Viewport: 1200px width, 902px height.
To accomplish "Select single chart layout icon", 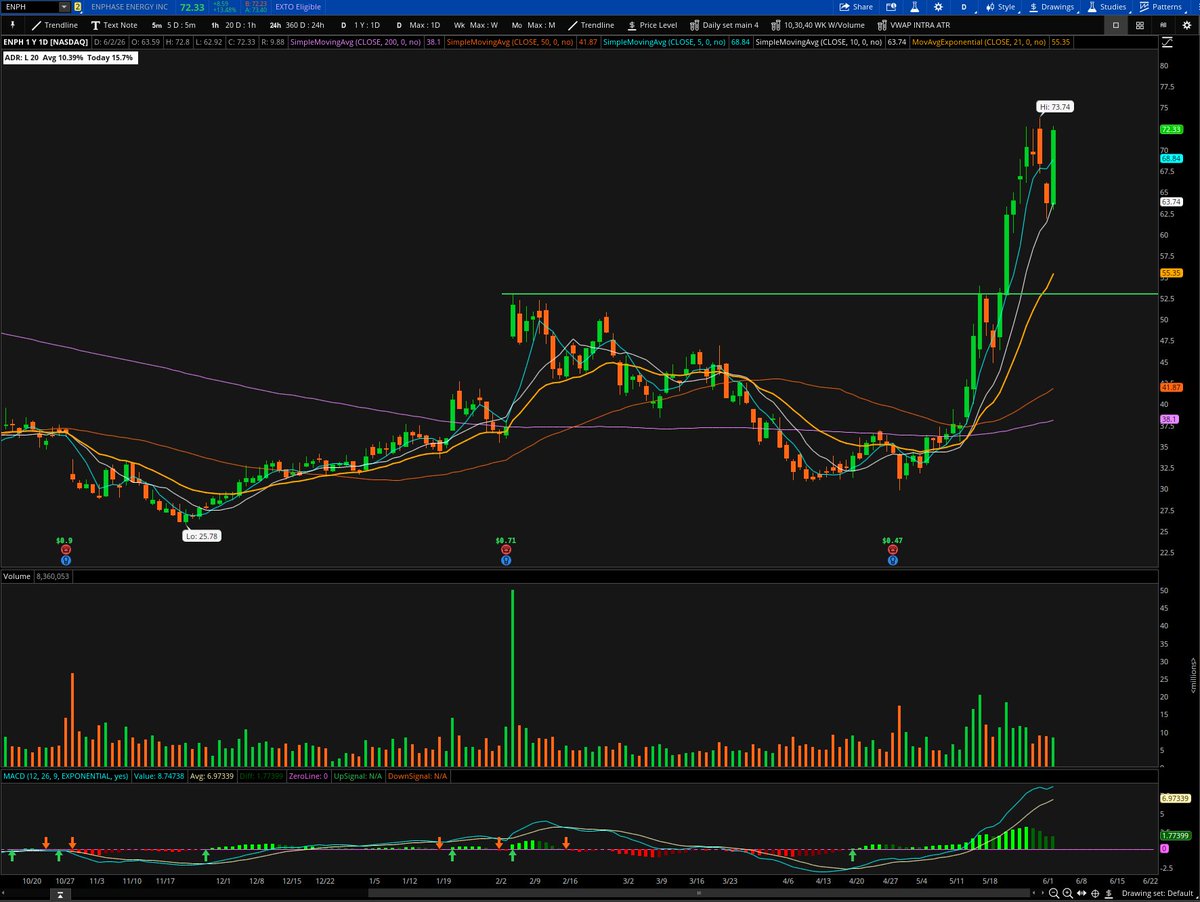I will coord(1116,25).
